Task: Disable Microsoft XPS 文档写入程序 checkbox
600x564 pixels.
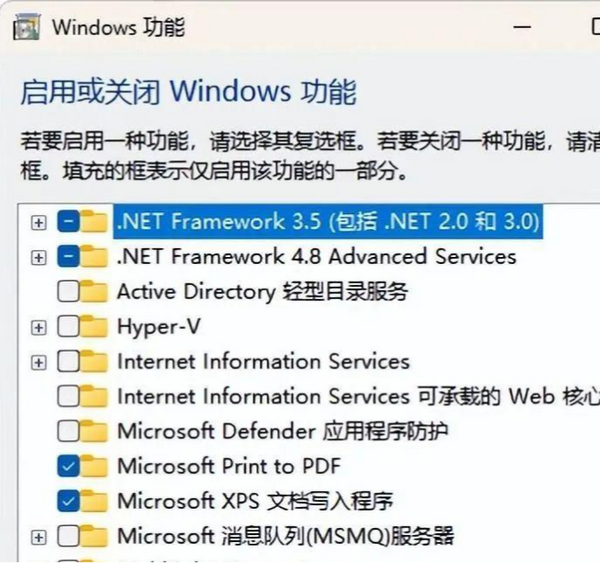Action: click(68, 501)
